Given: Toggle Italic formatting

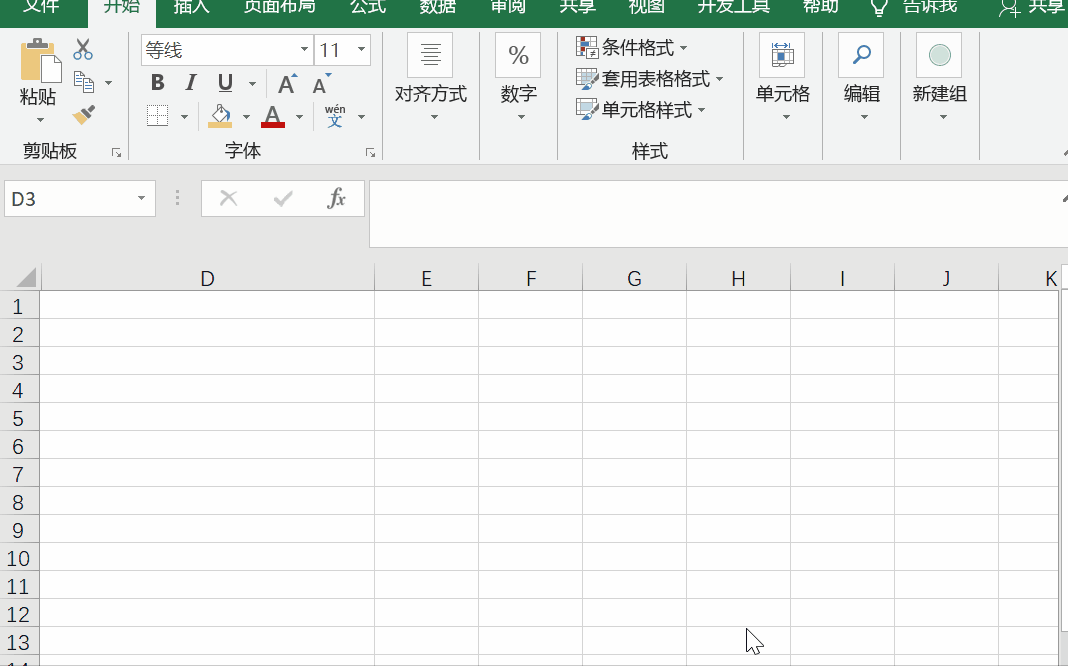Looking at the screenshot, I should pyautogui.click(x=191, y=83).
